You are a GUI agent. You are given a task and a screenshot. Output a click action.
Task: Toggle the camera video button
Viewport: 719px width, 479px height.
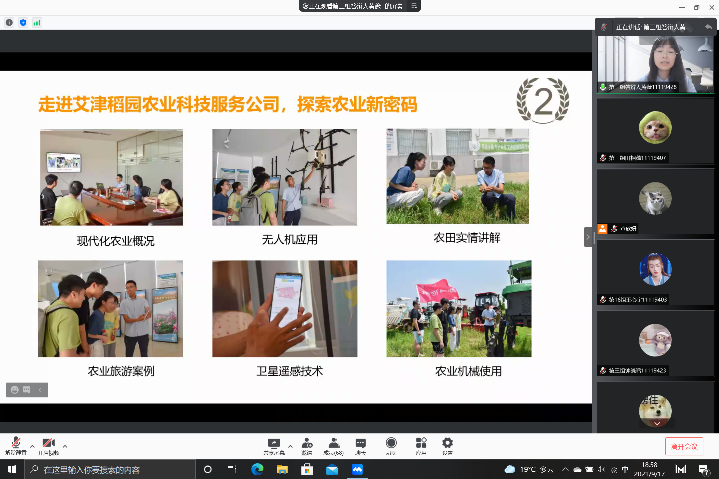[48, 444]
